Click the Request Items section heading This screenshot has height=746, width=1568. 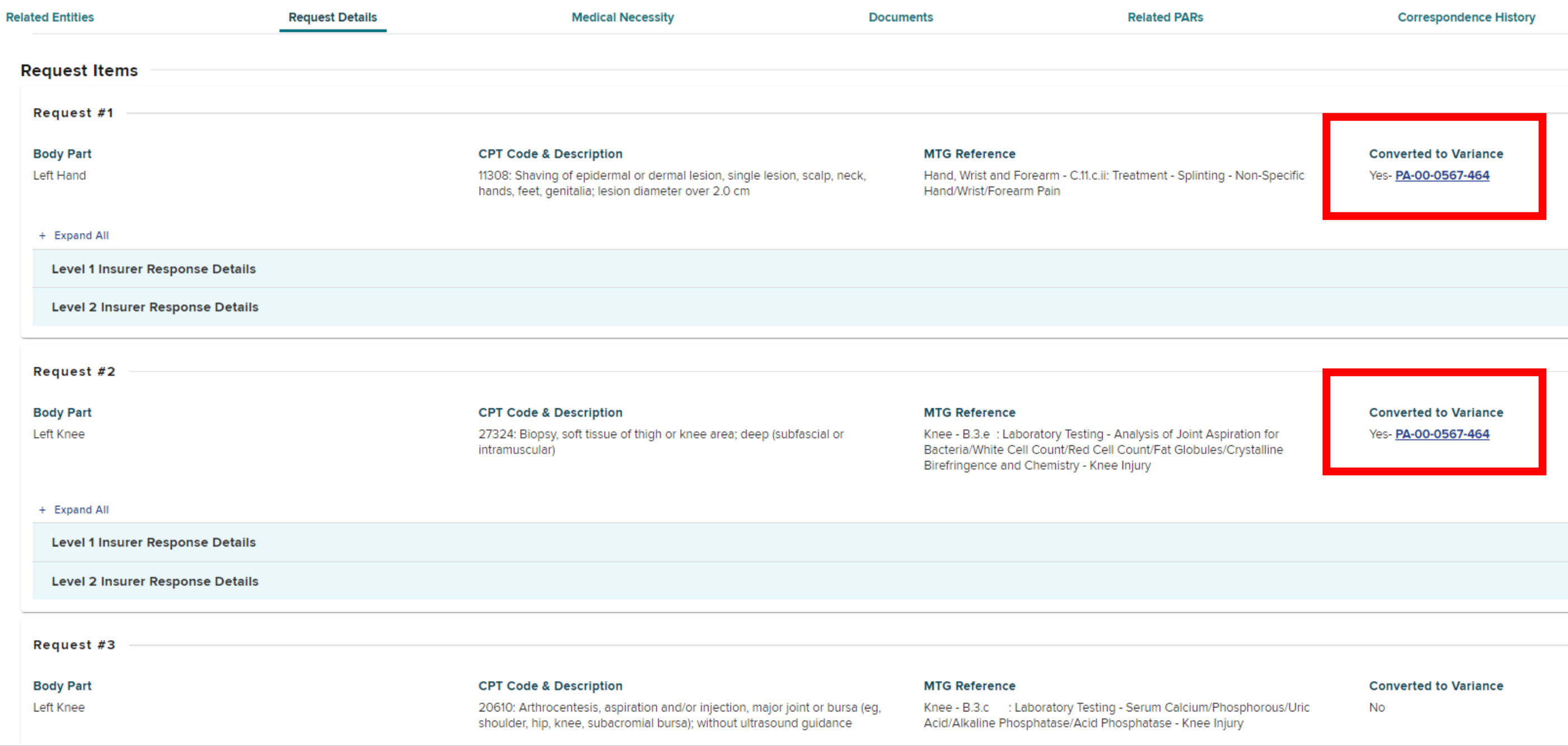click(x=79, y=71)
